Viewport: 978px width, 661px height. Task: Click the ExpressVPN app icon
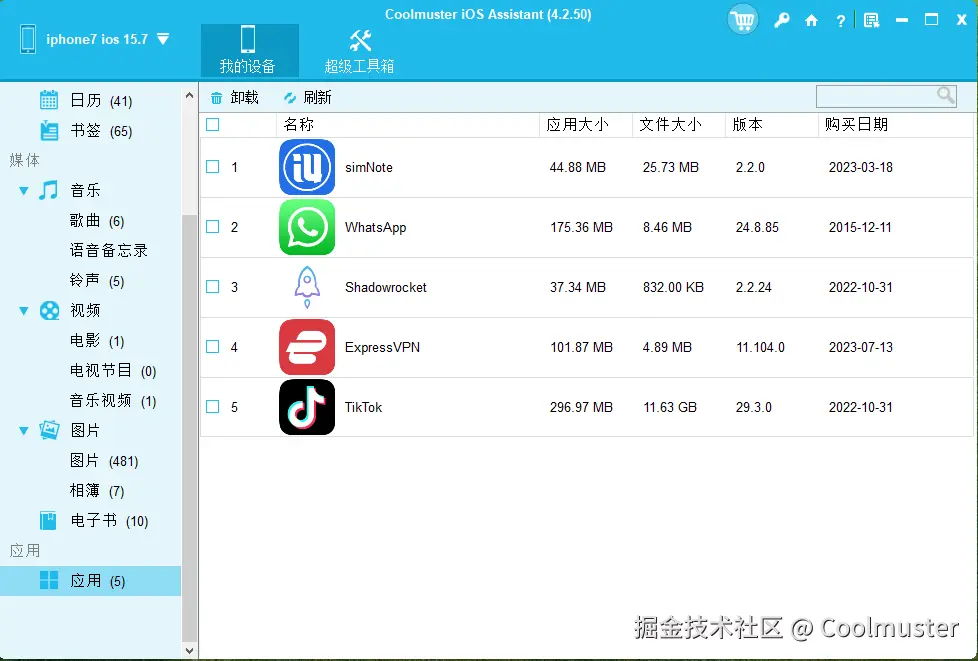[307, 347]
